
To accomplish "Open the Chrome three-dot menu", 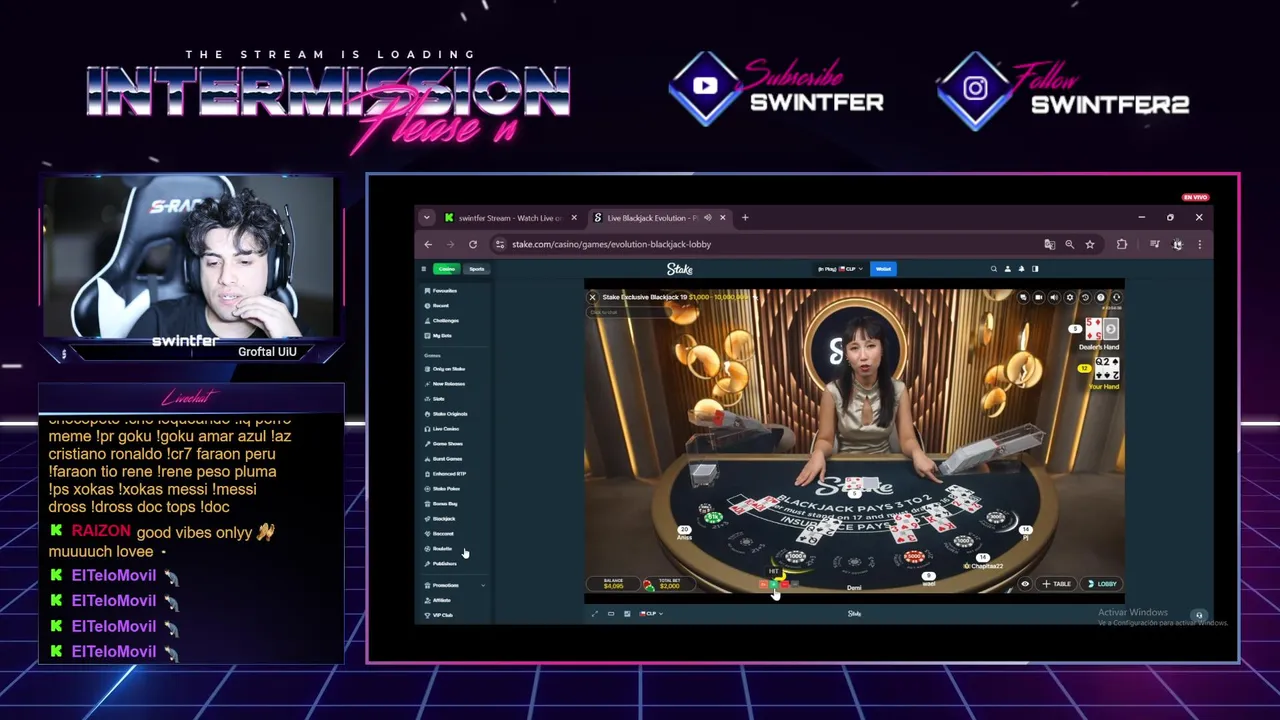I will 1199,244.
